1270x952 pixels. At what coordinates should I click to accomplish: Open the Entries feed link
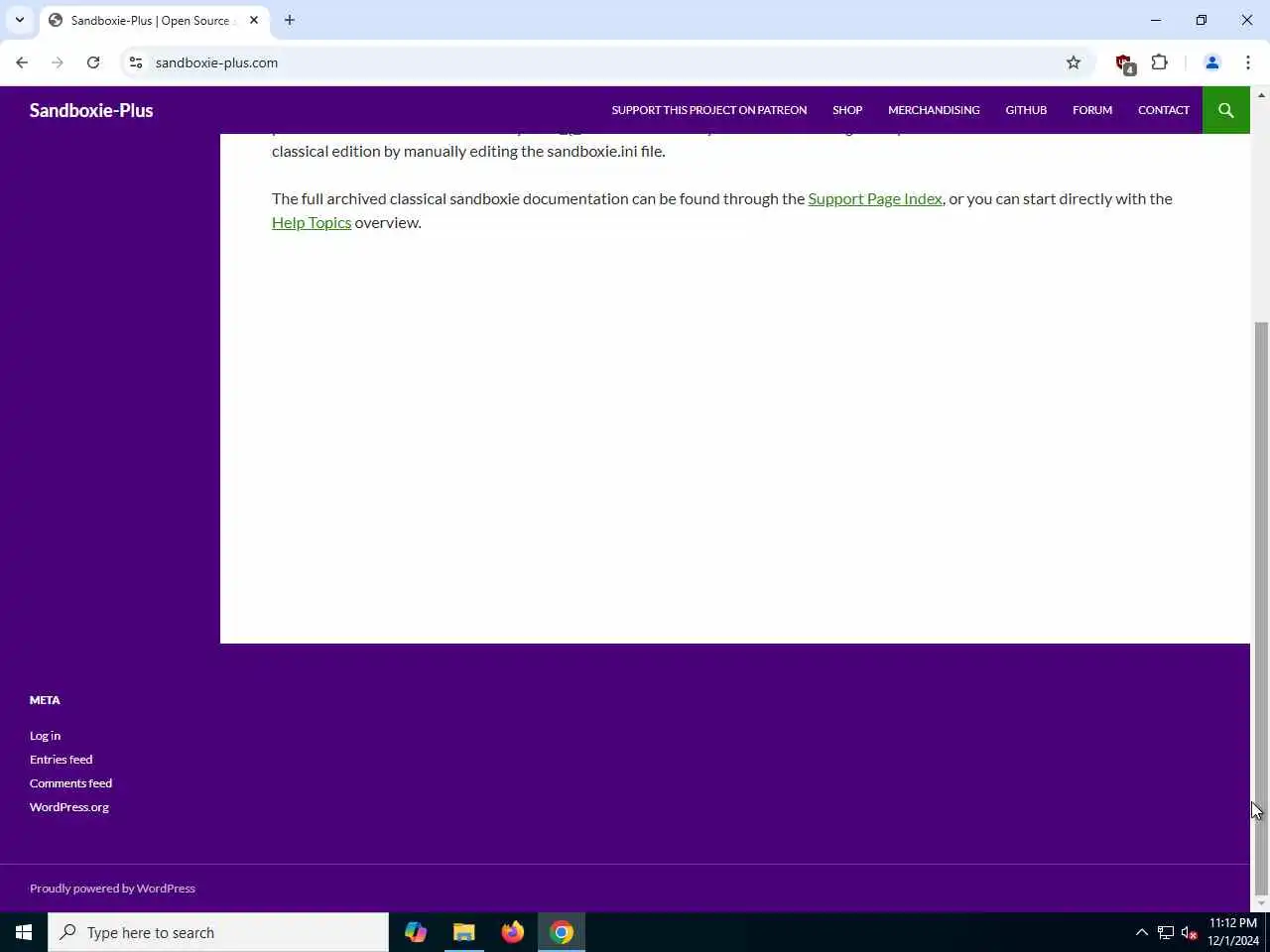[61, 760]
